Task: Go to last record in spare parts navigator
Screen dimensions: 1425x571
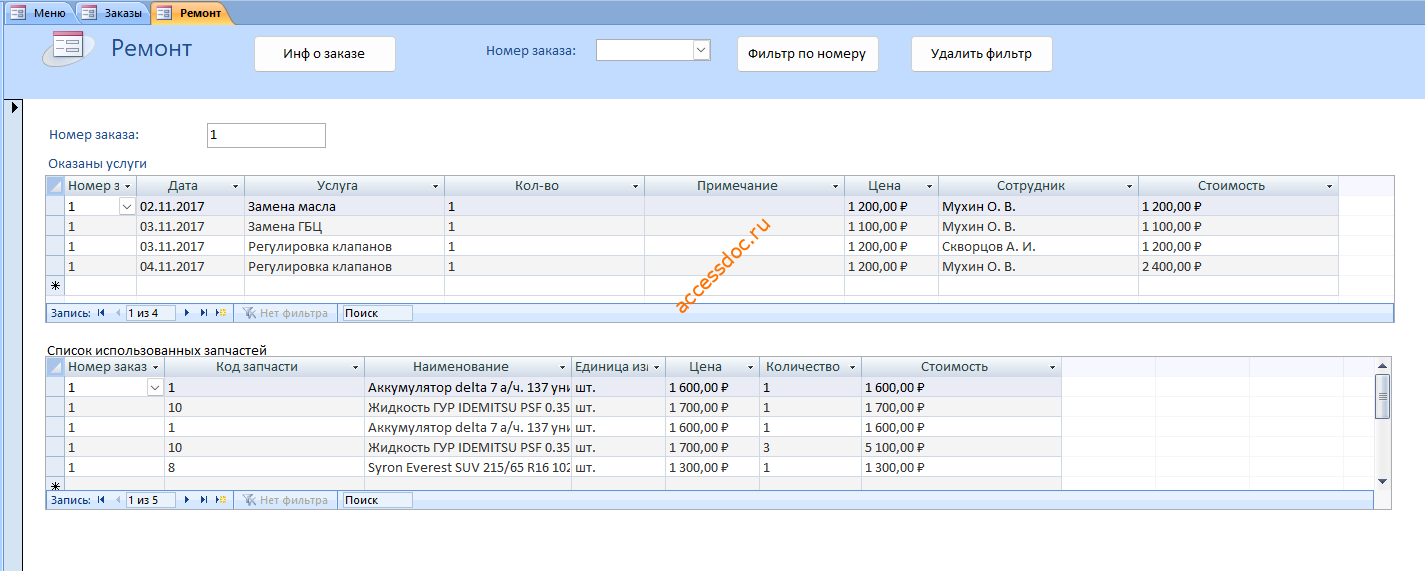Action: tap(204, 500)
